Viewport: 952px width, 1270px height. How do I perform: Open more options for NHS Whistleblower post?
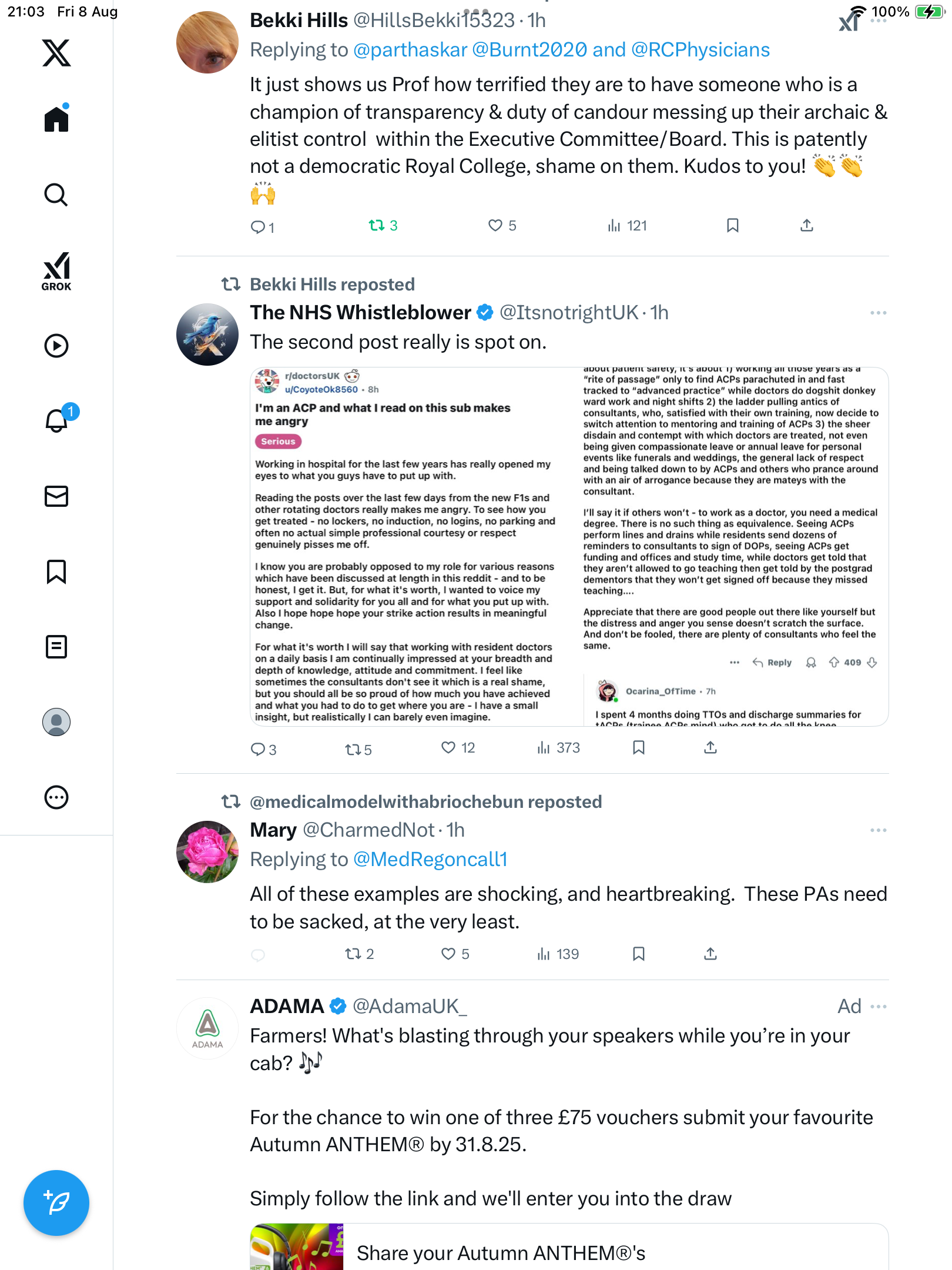(x=878, y=313)
